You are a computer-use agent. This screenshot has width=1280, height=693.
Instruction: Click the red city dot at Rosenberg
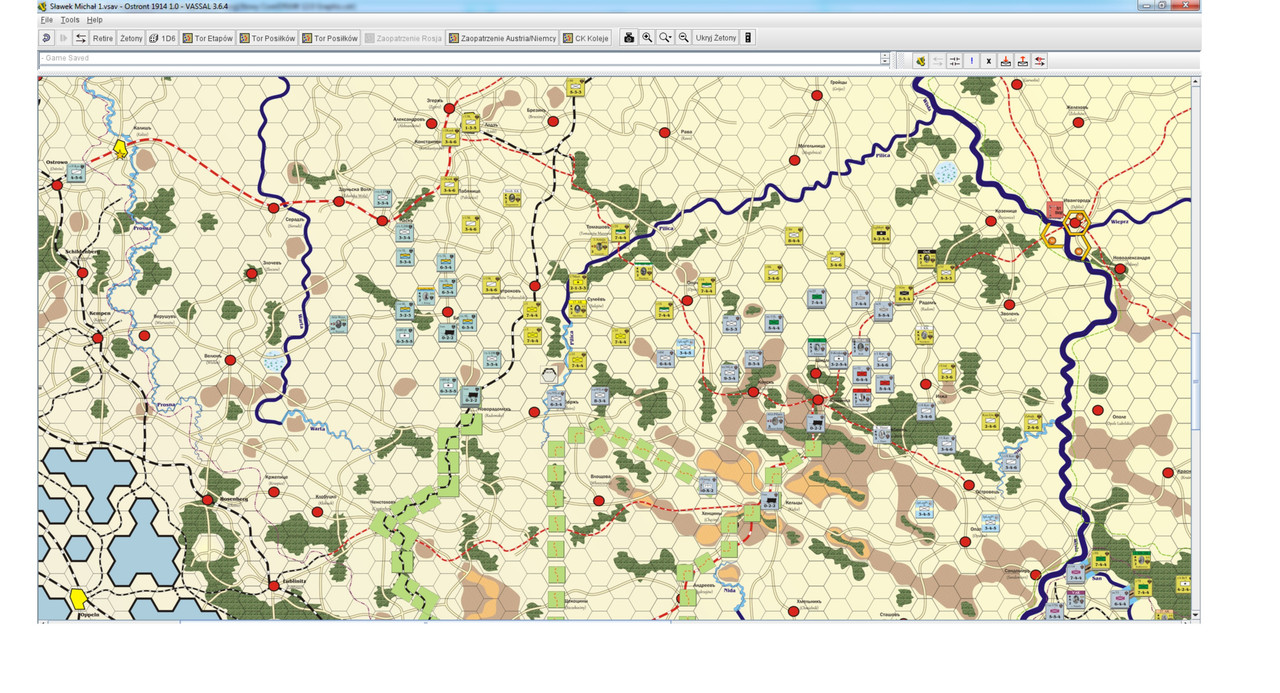pyautogui.click(x=208, y=499)
